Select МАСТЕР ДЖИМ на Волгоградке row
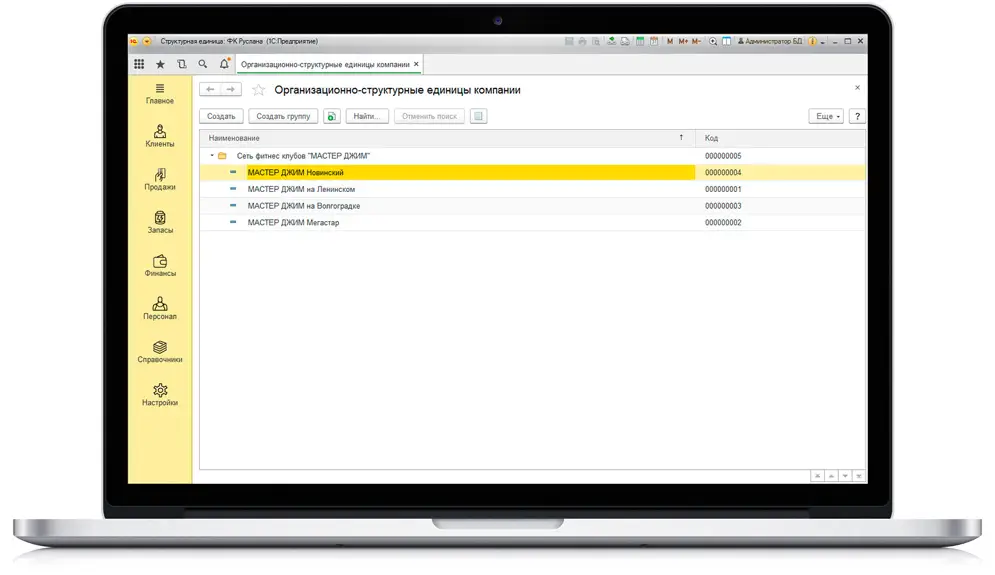995x575 pixels. (532, 206)
